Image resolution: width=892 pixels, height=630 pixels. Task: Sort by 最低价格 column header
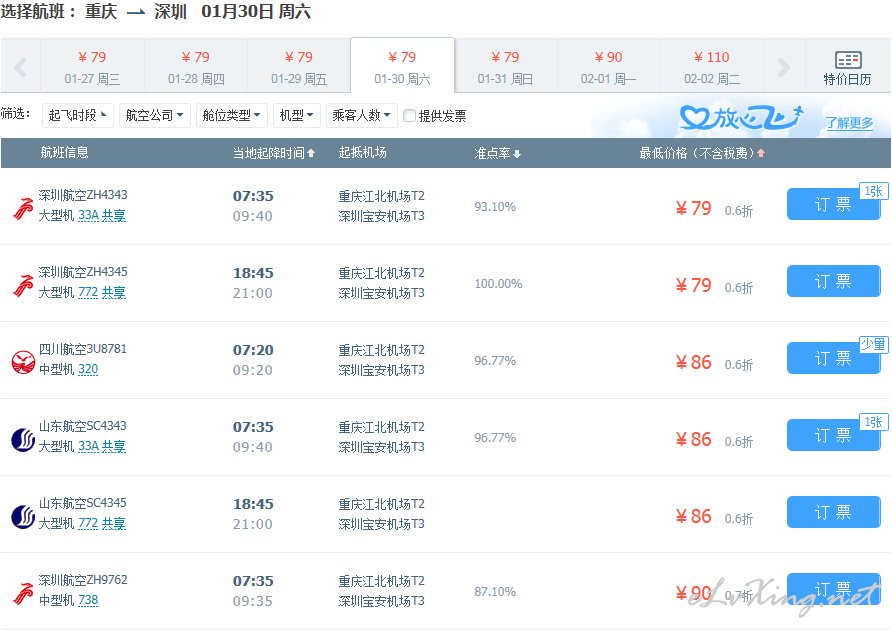702,153
